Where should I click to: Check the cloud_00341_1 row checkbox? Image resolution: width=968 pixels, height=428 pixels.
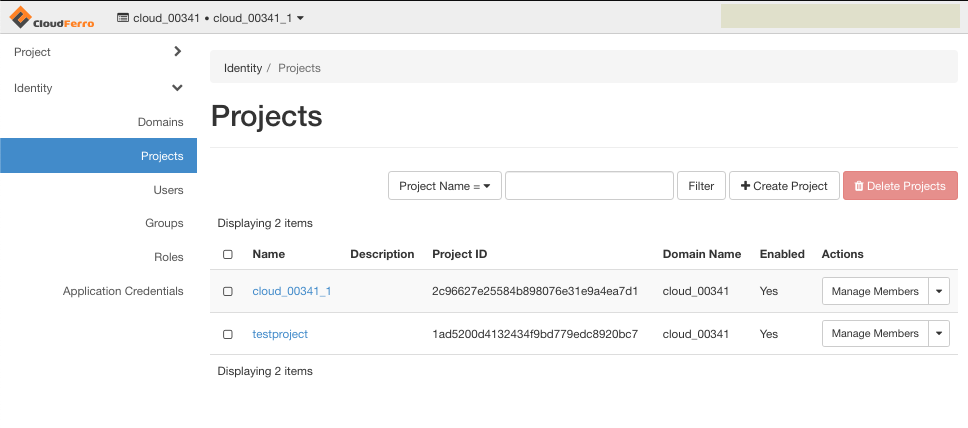coord(228,291)
